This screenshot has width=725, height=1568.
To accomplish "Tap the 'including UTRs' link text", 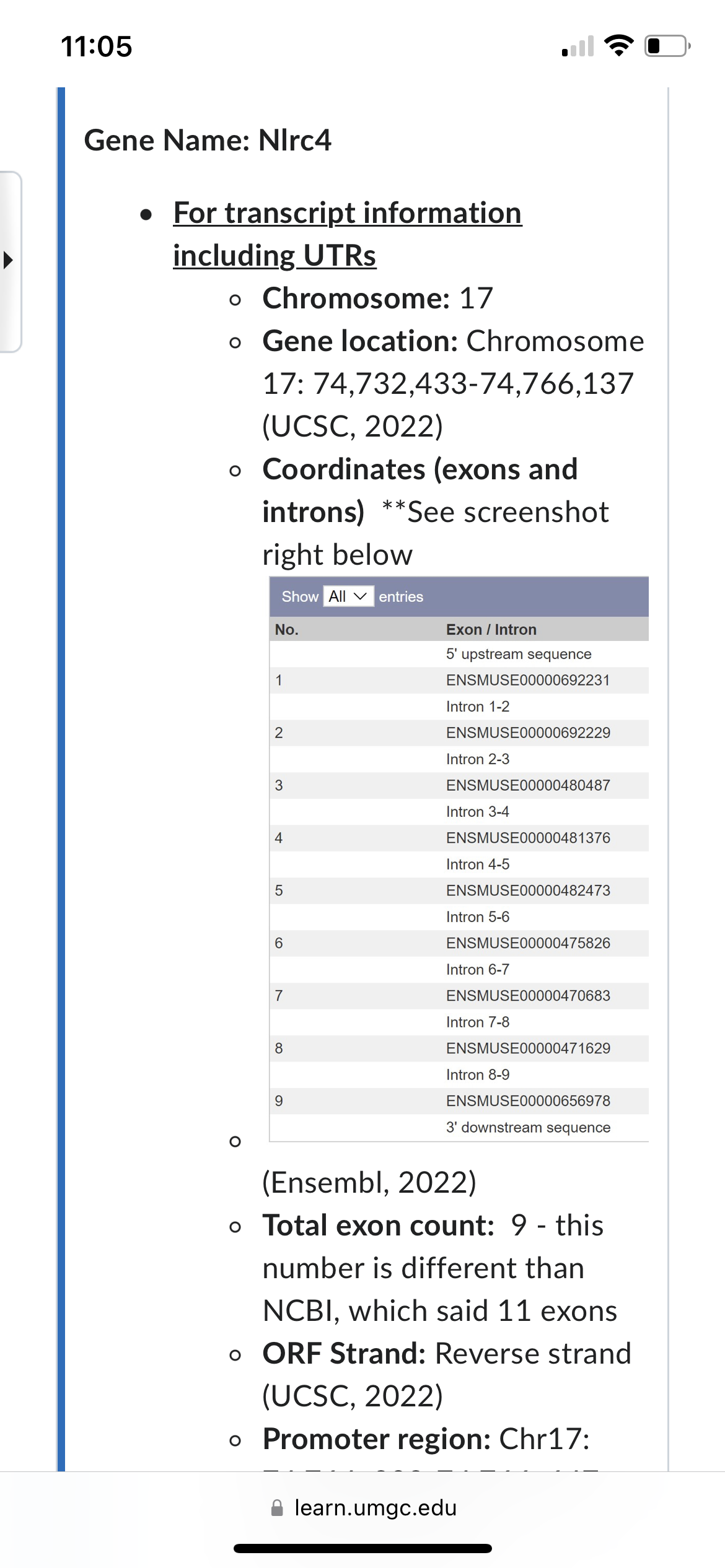I will [275, 256].
